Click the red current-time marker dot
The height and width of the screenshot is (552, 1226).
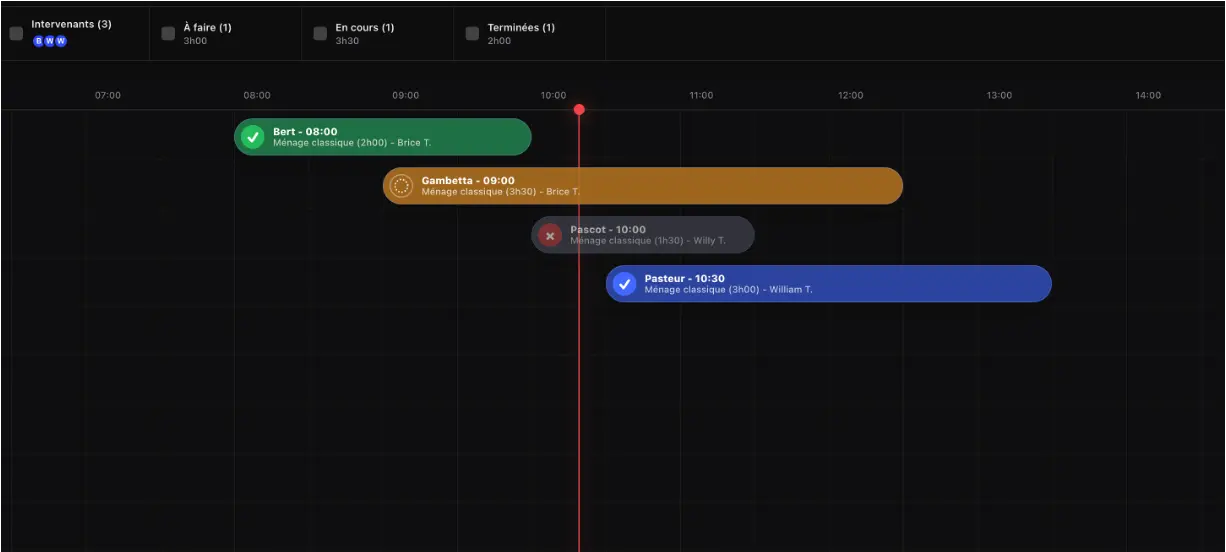(579, 110)
